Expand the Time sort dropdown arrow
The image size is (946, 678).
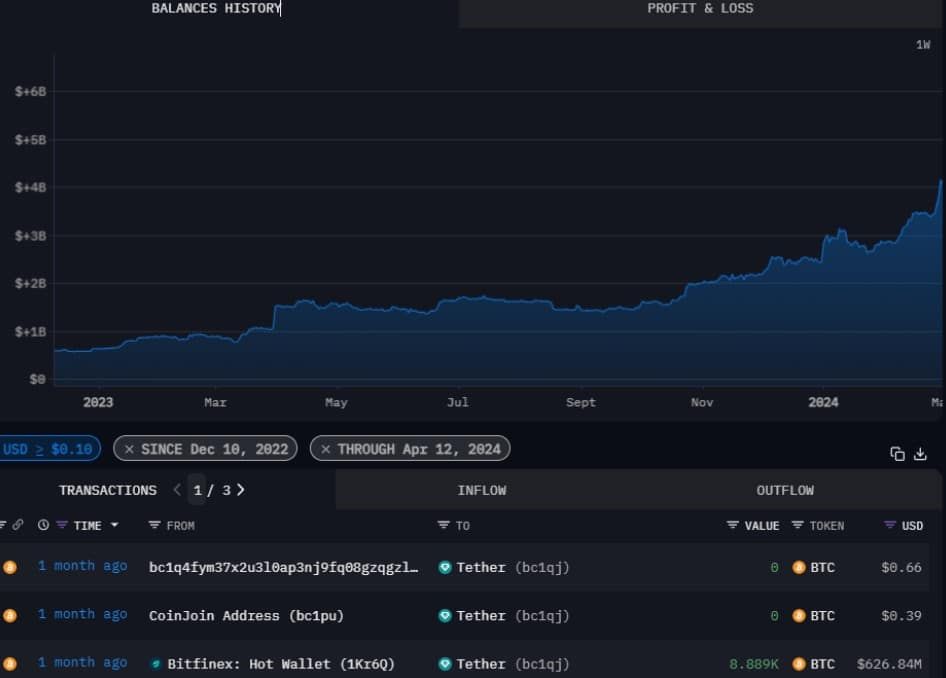click(x=115, y=525)
